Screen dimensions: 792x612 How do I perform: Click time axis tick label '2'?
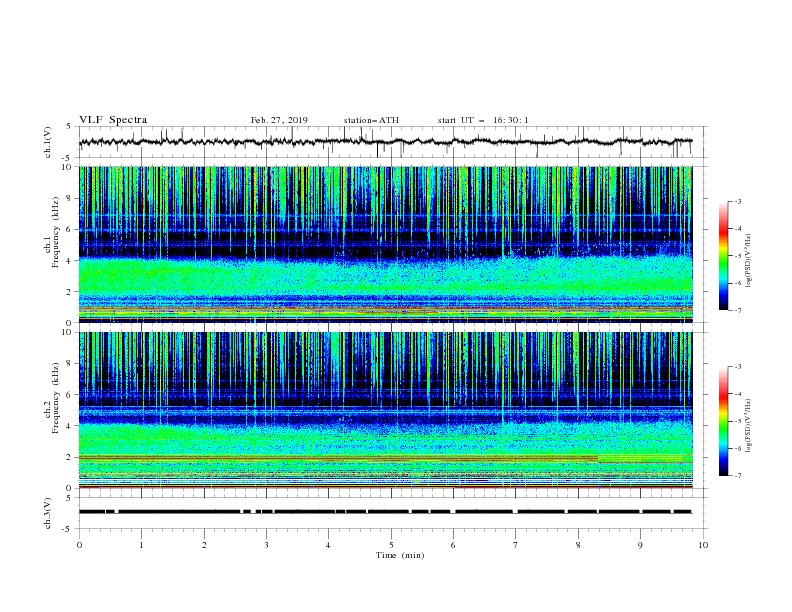(204, 545)
